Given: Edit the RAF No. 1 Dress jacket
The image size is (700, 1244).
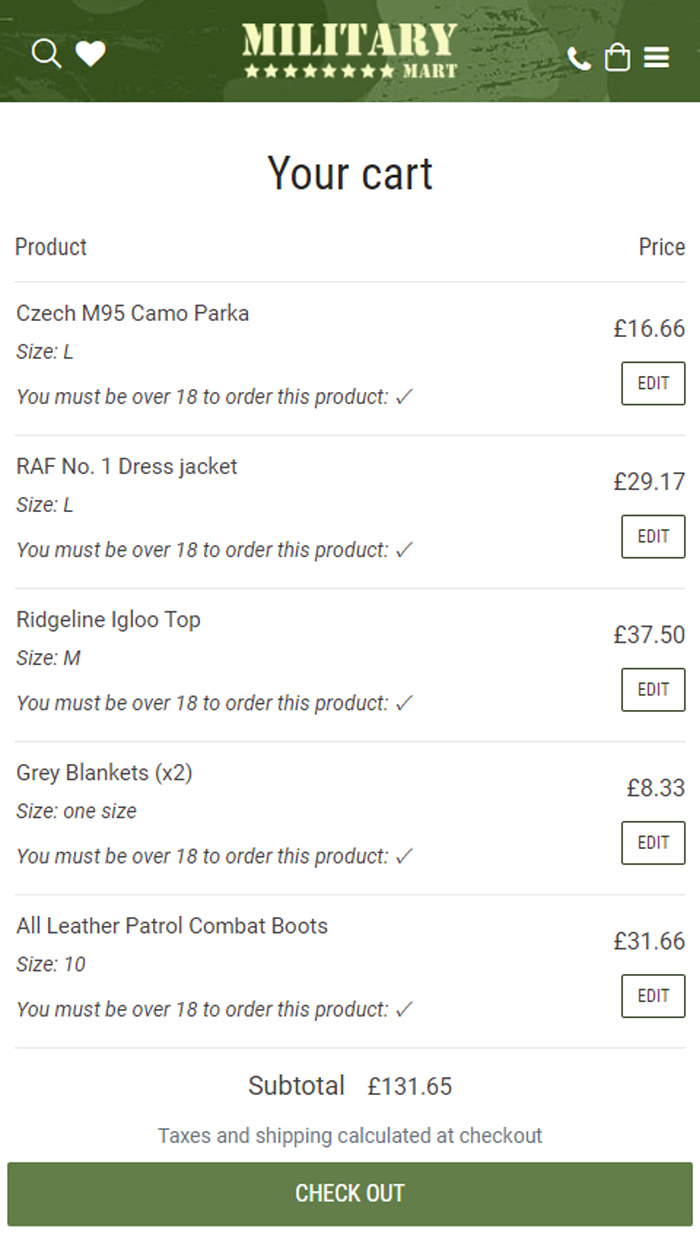Looking at the screenshot, I should [653, 537].
